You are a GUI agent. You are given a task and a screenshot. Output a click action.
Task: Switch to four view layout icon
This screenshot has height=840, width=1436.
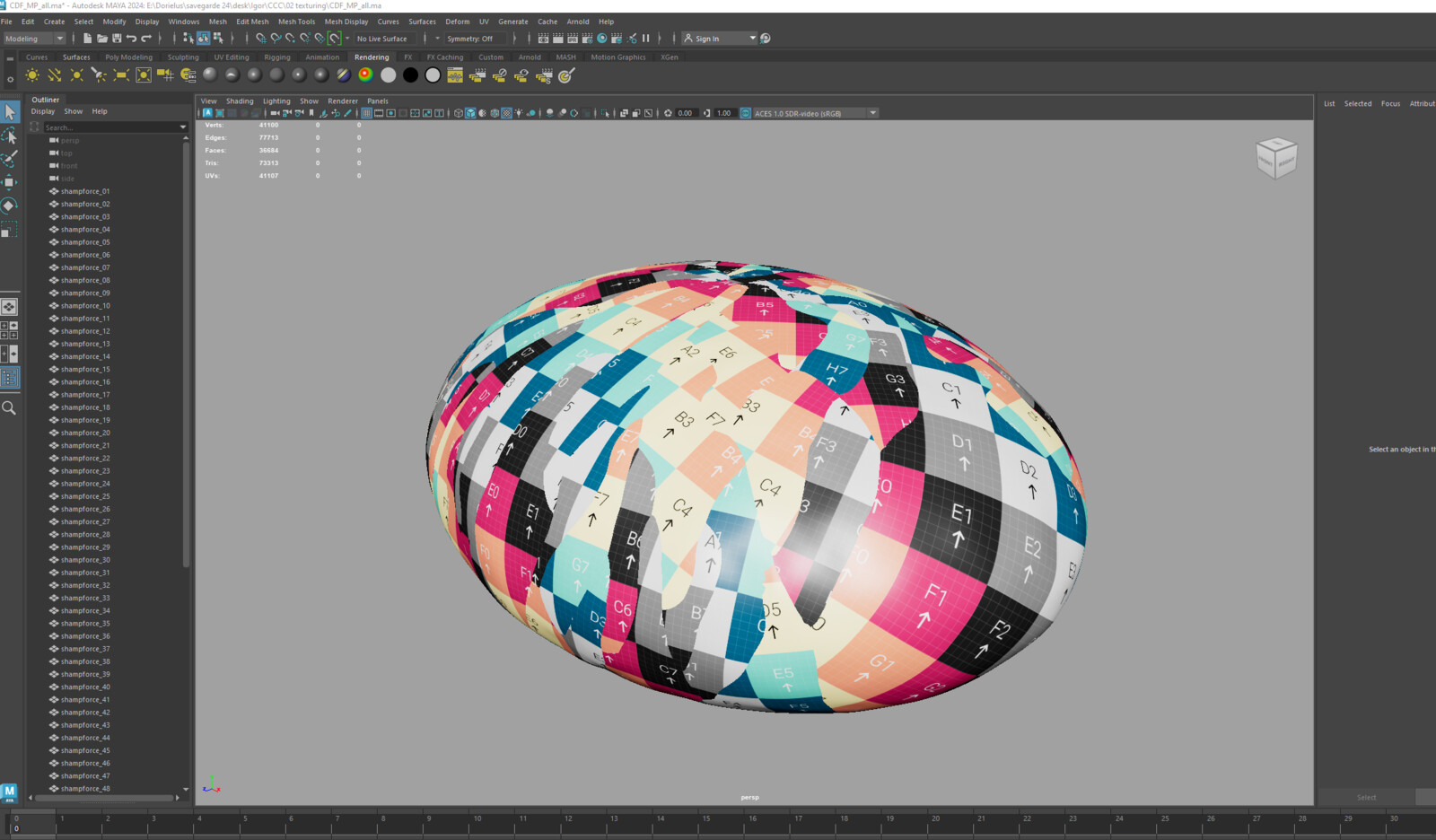pyautogui.click(x=9, y=330)
